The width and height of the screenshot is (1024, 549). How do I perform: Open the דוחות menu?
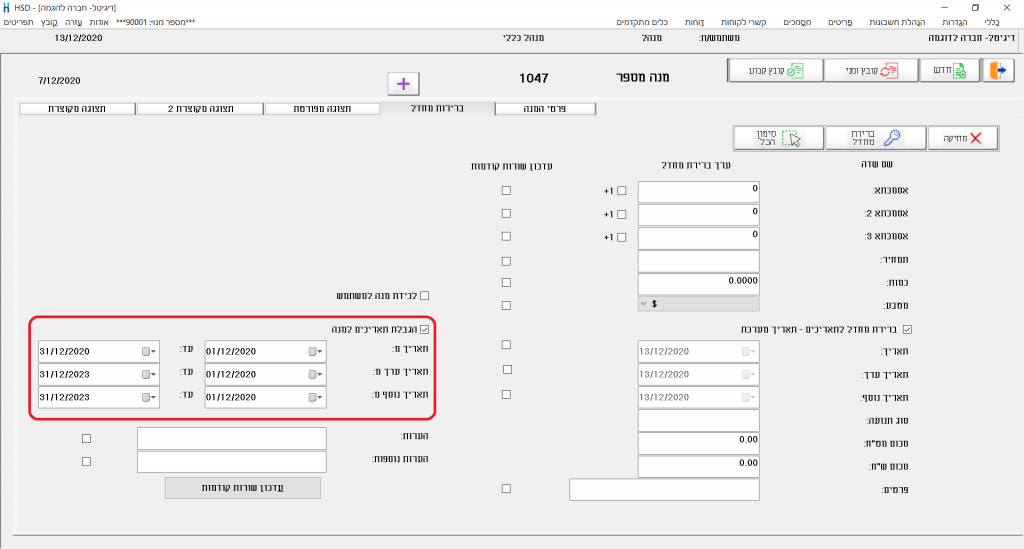(x=694, y=22)
